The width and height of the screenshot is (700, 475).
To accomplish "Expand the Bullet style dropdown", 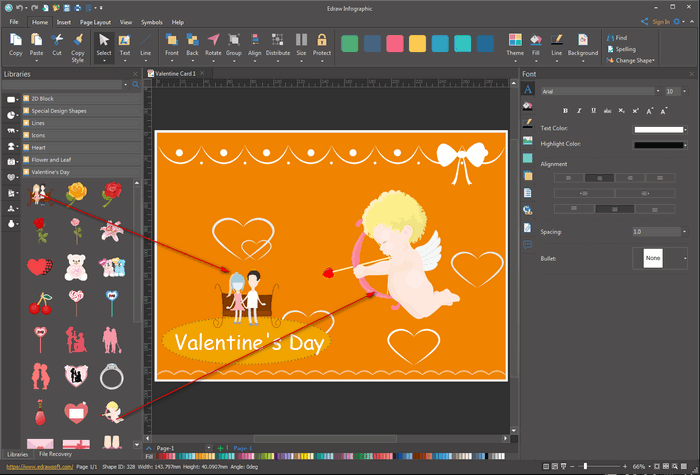I will tap(684, 259).
